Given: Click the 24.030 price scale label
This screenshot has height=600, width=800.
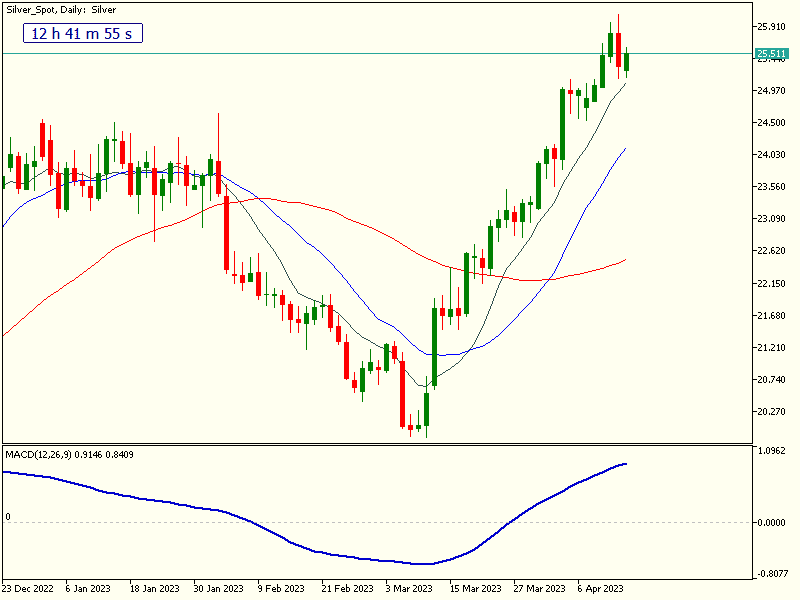Looking at the screenshot, I should [x=771, y=155].
